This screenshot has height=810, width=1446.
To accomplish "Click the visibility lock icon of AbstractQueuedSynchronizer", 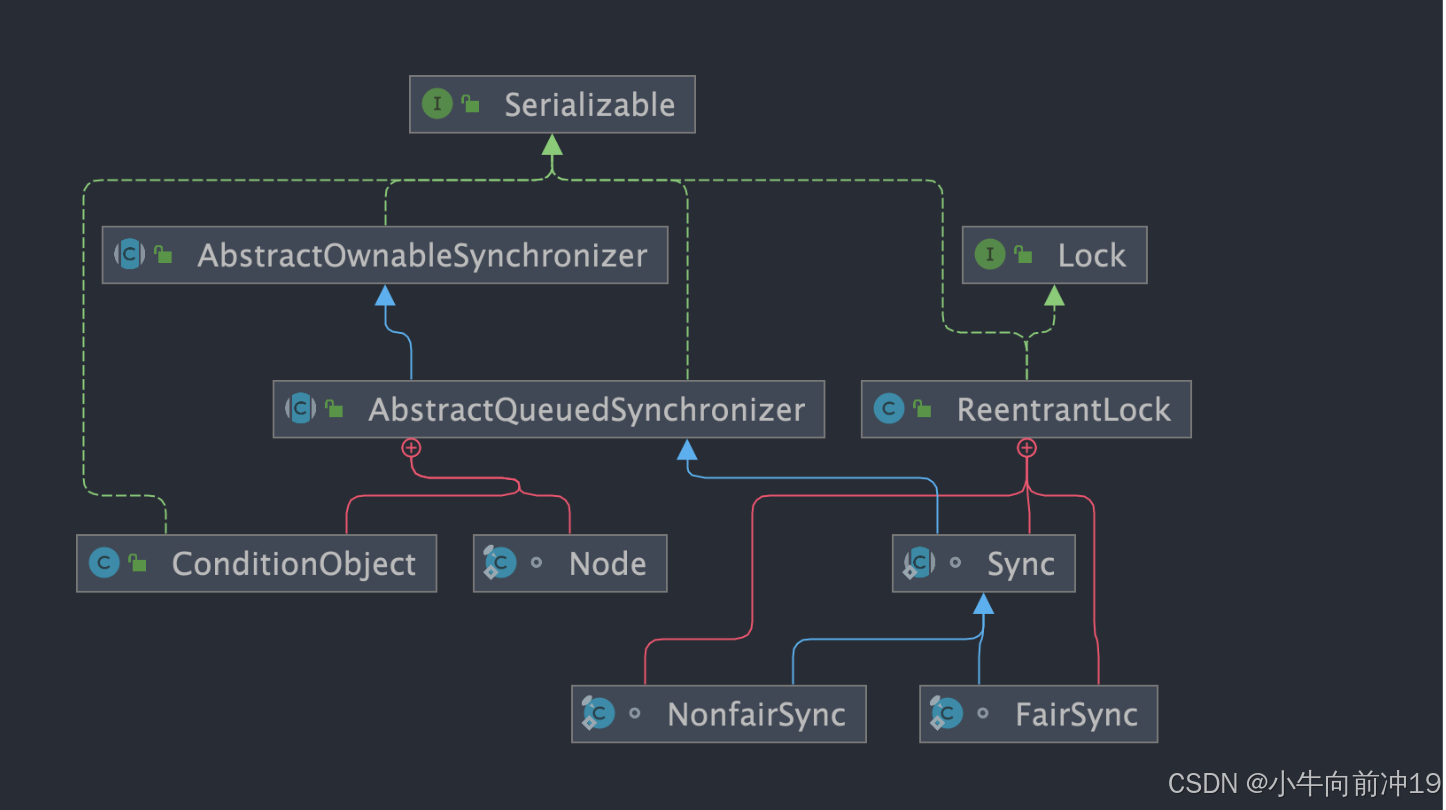I will pyautogui.click(x=334, y=409).
